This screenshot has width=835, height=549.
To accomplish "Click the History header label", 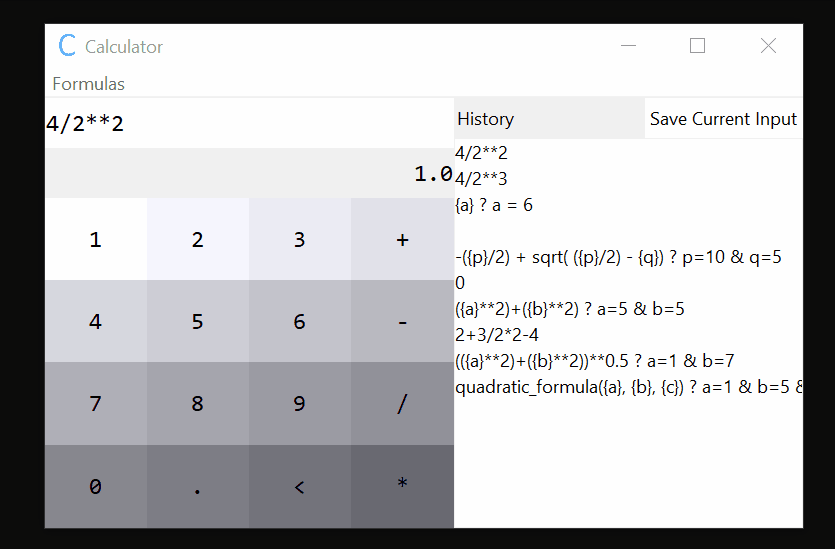I will 485,119.
